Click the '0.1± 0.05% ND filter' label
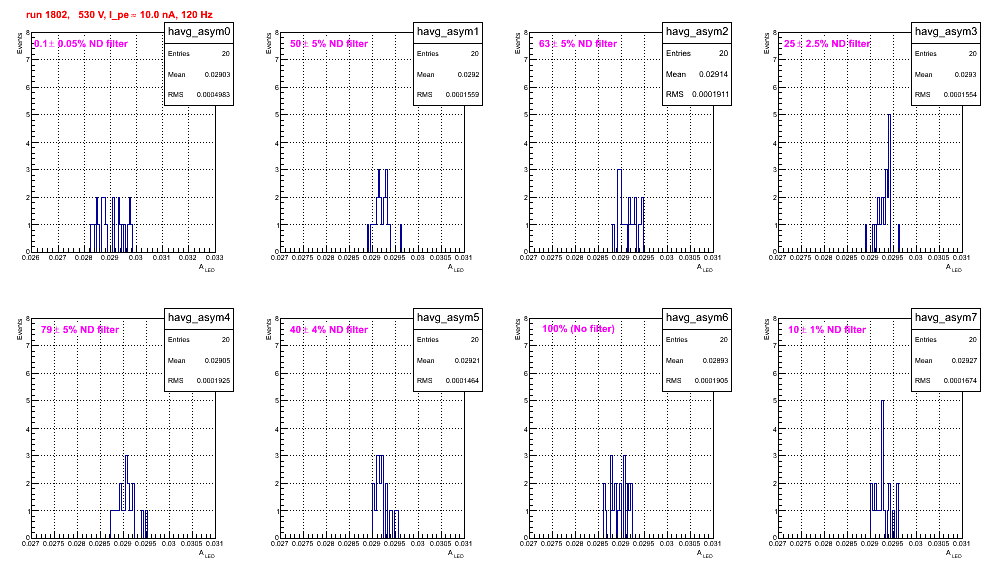 [x=81, y=44]
